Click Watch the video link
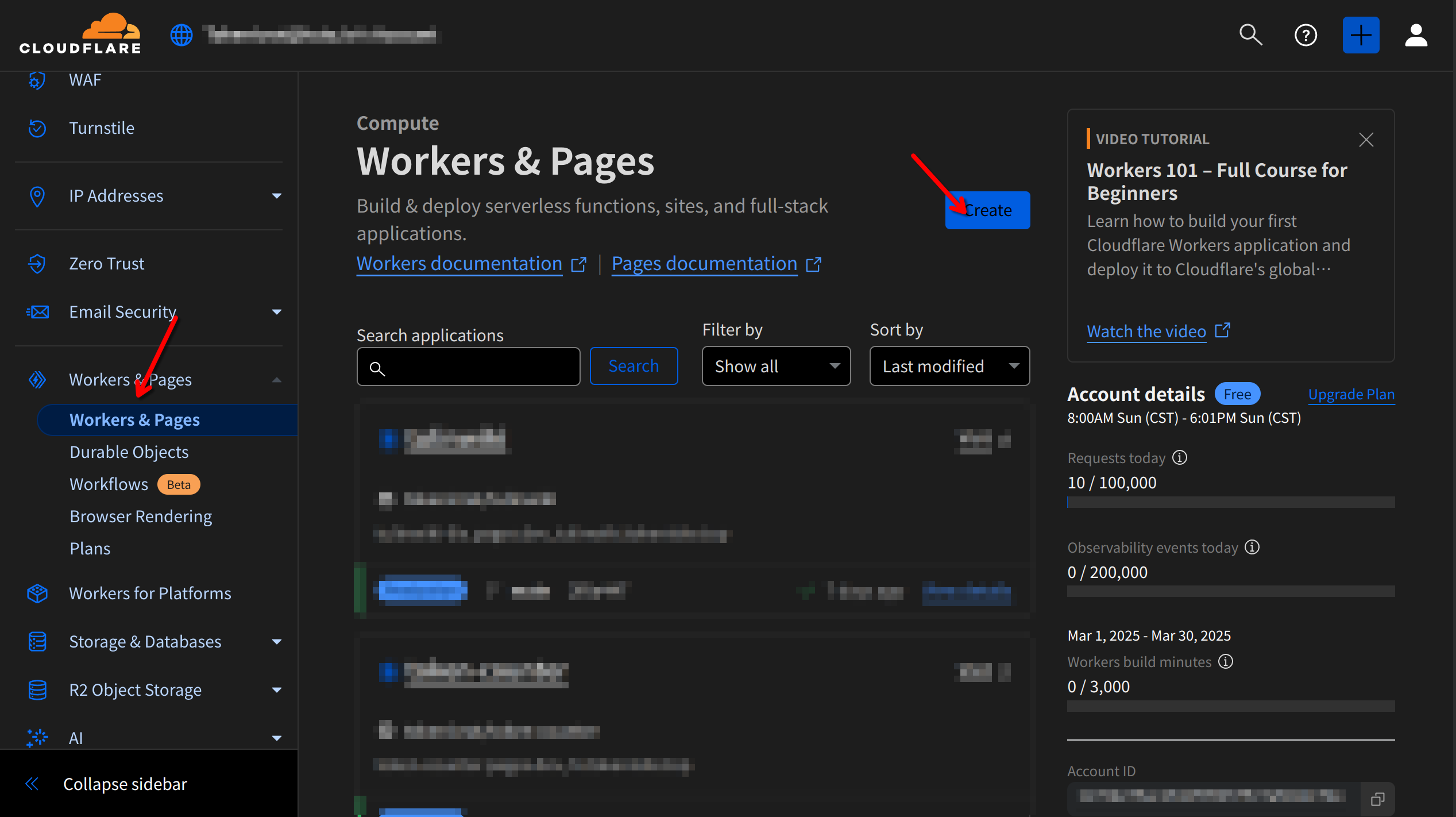Screen dimensions: 1456x817 (x=1146, y=332)
